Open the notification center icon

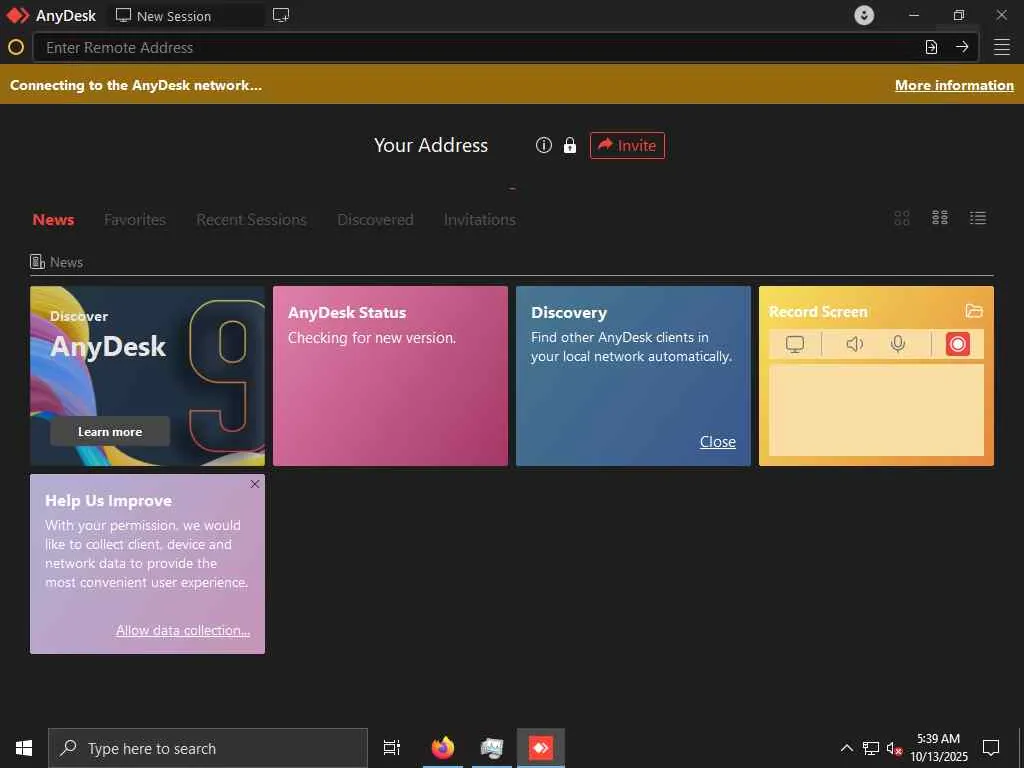click(991, 748)
